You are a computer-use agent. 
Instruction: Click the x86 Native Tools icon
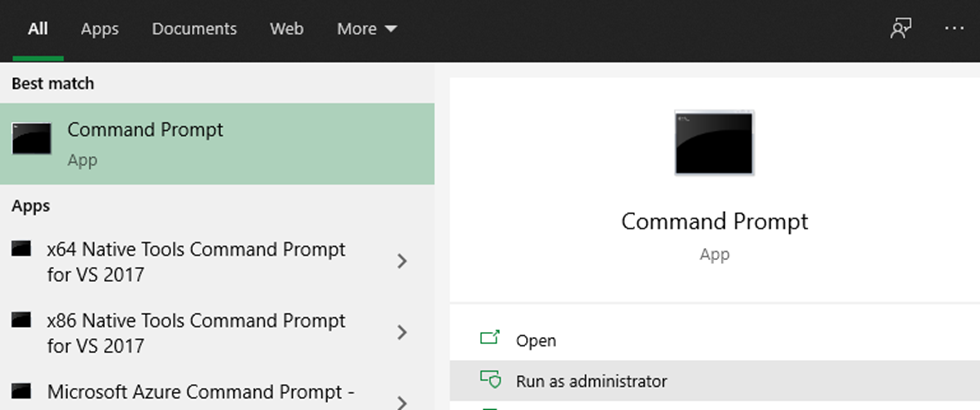pyautogui.click(x=21, y=321)
